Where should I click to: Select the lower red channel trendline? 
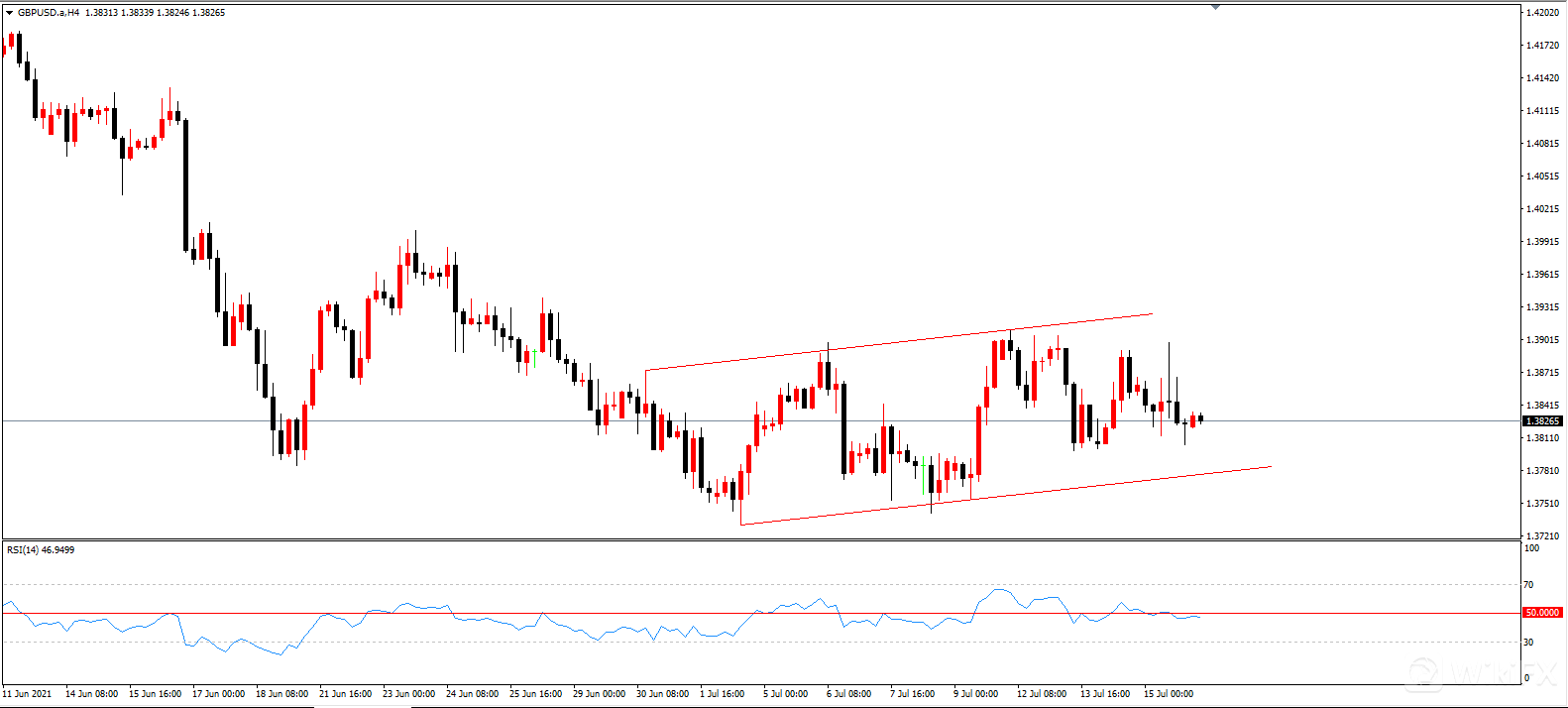click(1005, 494)
